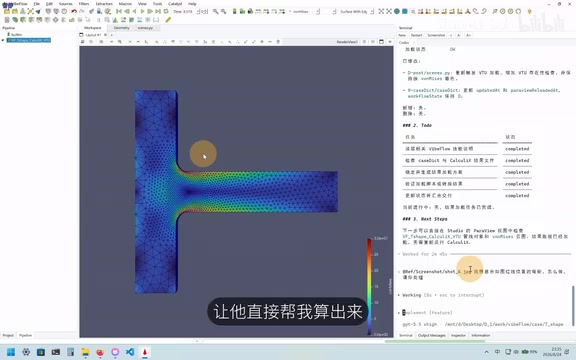Switch to the Information tab
Viewport: 576px width, 360px height.
coord(480,335)
